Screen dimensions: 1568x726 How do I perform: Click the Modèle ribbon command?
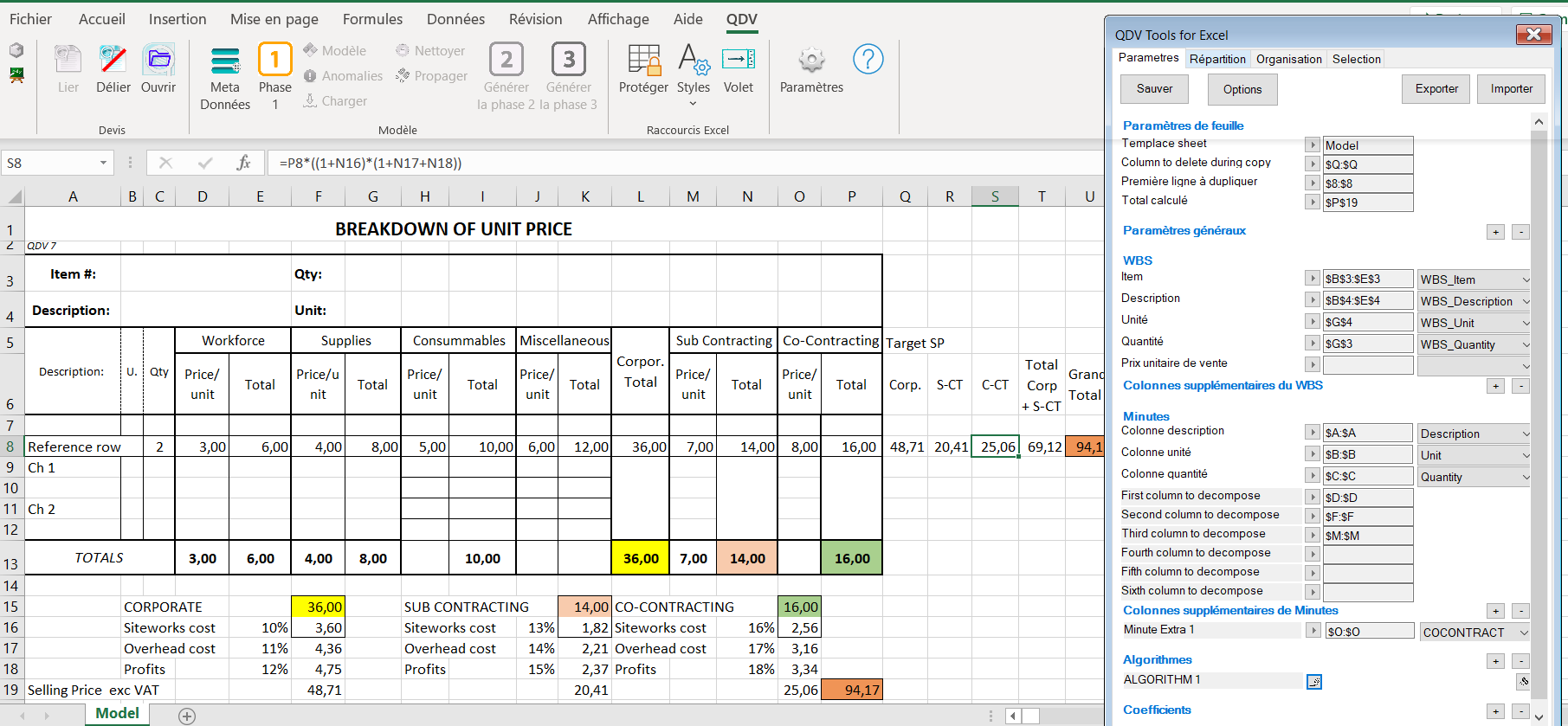pyautogui.click(x=334, y=51)
